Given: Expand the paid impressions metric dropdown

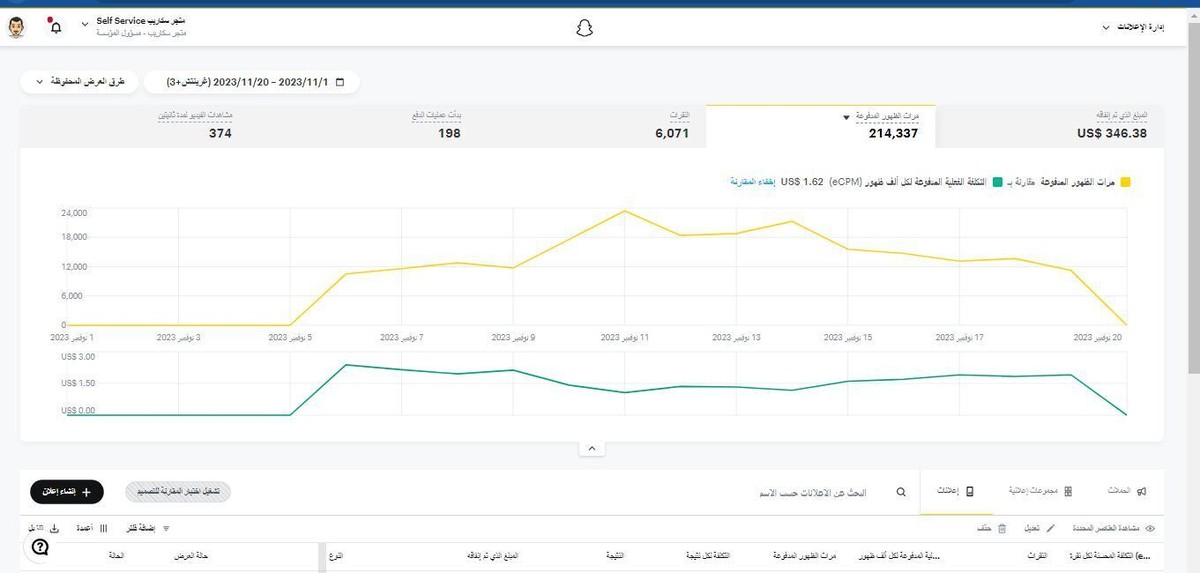Looking at the screenshot, I should tap(846, 117).
